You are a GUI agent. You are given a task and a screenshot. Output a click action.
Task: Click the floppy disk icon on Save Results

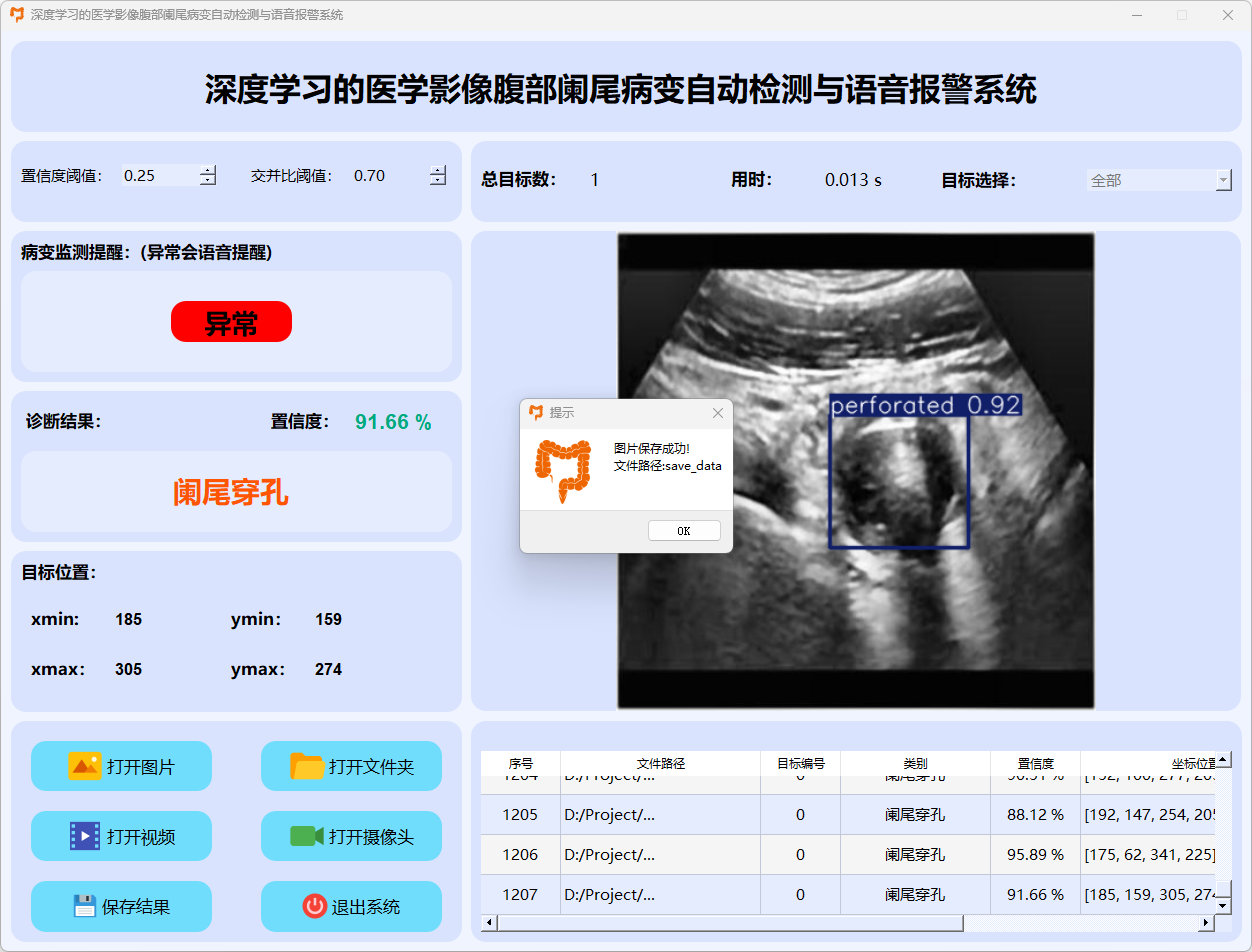coord(85,906)
